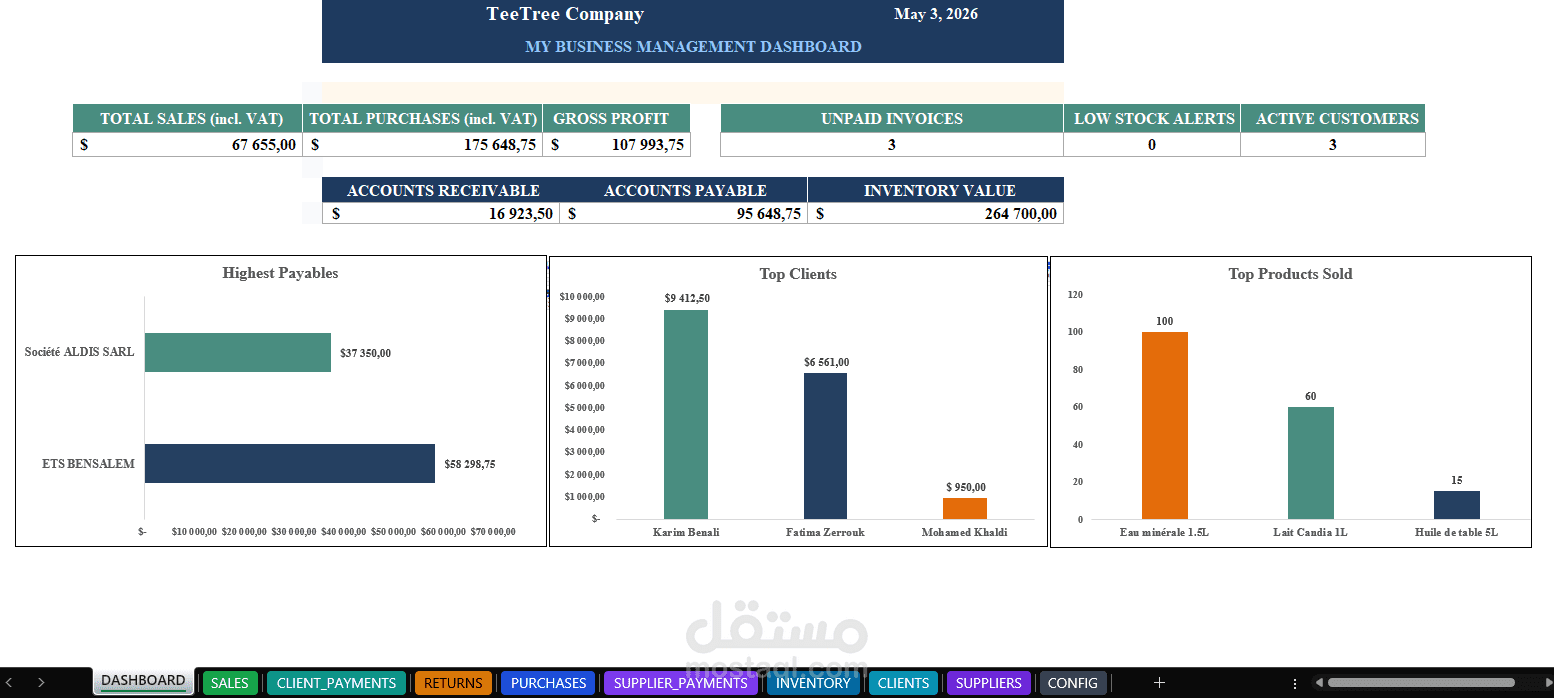The height and width of the screenshot is (698, 1554).
Task: Click the ACCOUNTS PAYABLE header
Action: [x=684, y=190]
